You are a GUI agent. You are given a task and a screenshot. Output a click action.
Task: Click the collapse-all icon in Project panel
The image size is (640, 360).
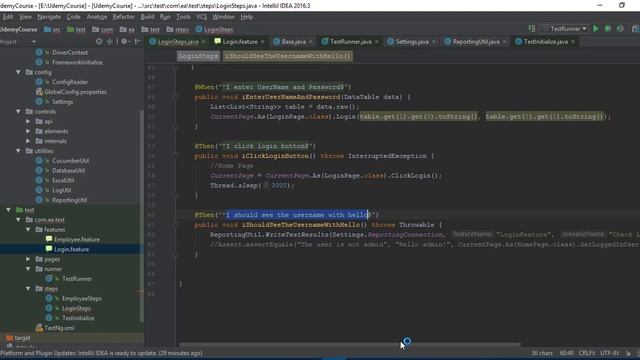[x=110, y=42]
